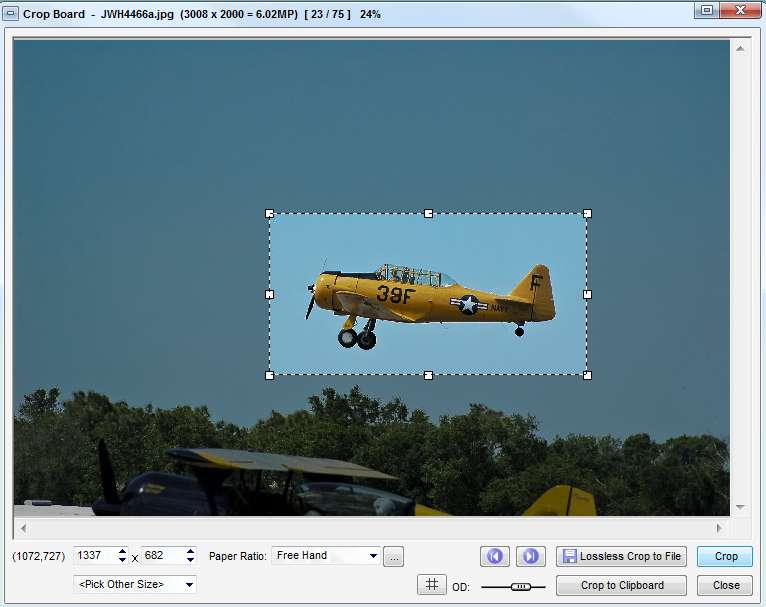Click Crop to Clipboard
This screenshot has height=607, width=766.
[x=621, y=585]
